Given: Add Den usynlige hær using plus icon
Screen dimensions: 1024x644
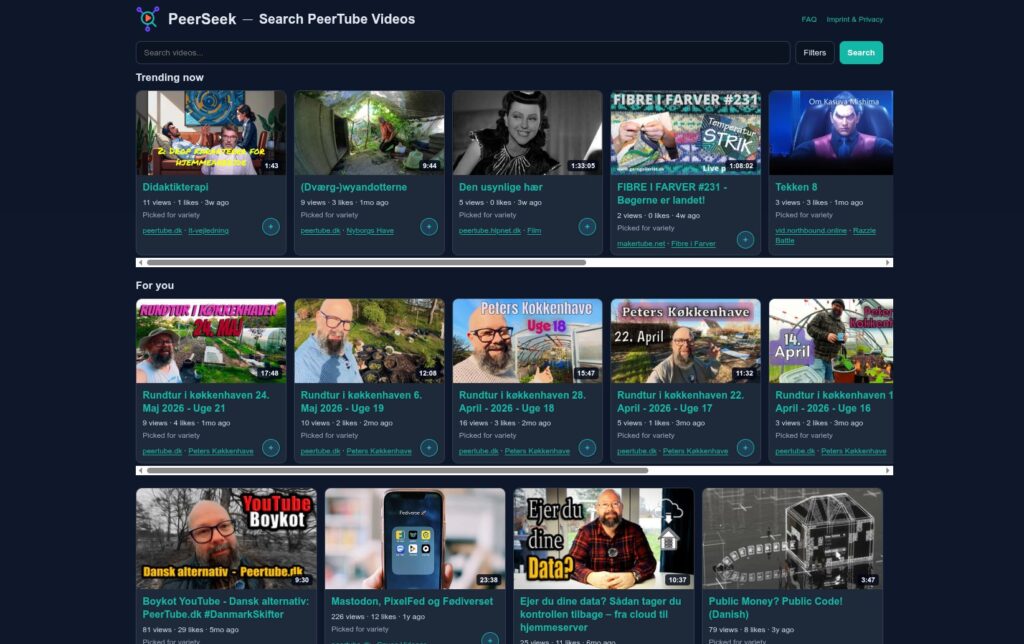Looking at the screenshot, I should coord(586,227).
